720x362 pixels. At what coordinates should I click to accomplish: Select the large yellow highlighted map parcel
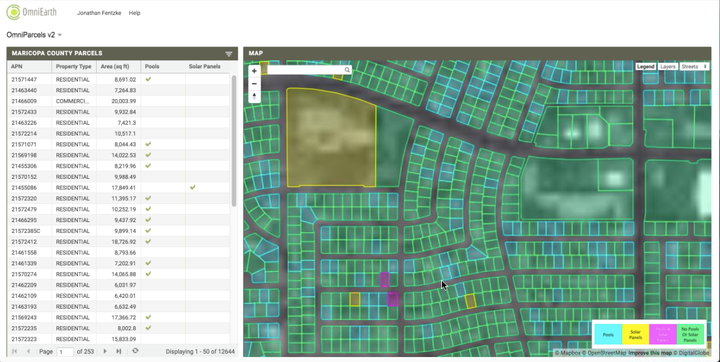tap(331, 138)
